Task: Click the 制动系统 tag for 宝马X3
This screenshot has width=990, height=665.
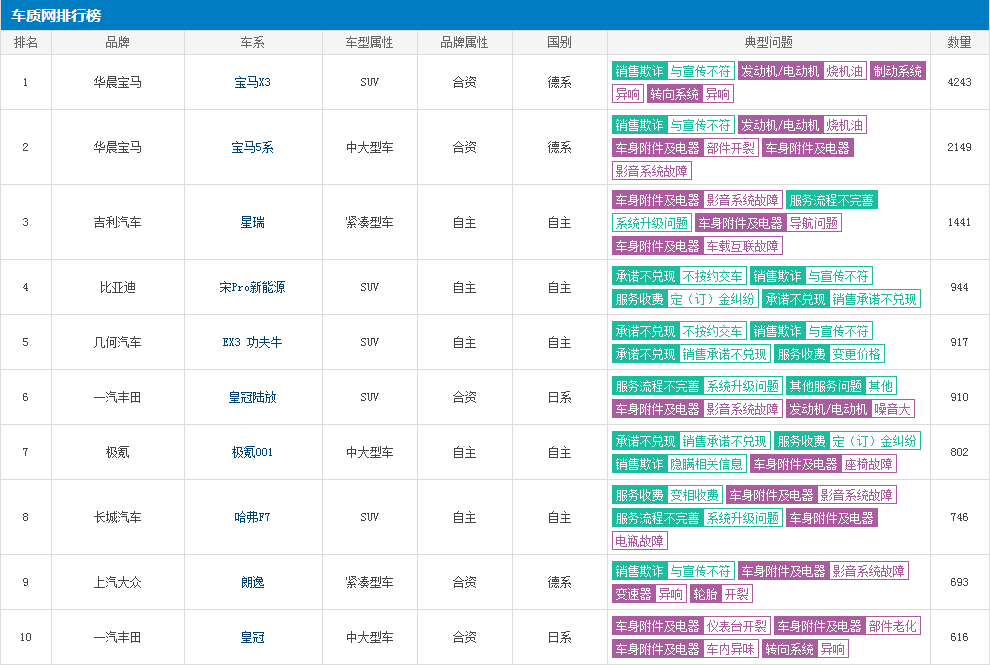Action: tap(897, 71)
